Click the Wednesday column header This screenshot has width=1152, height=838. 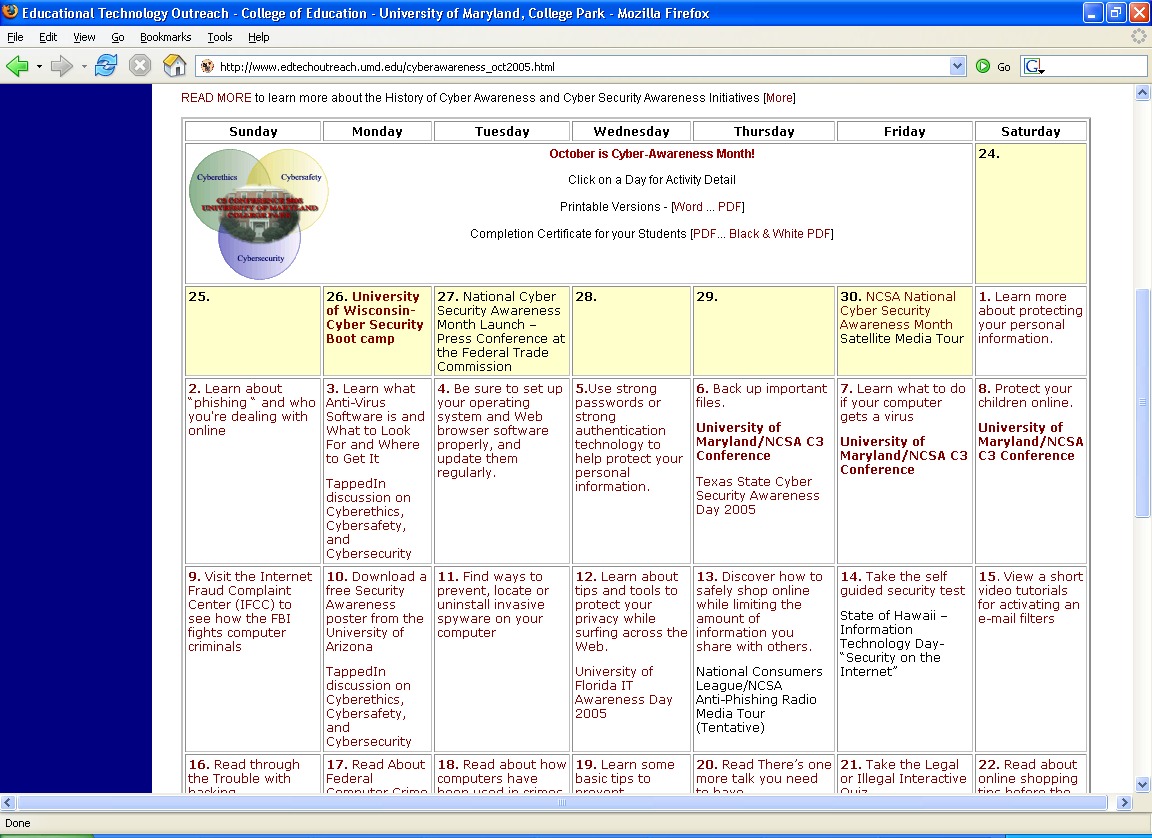(631, 131)
